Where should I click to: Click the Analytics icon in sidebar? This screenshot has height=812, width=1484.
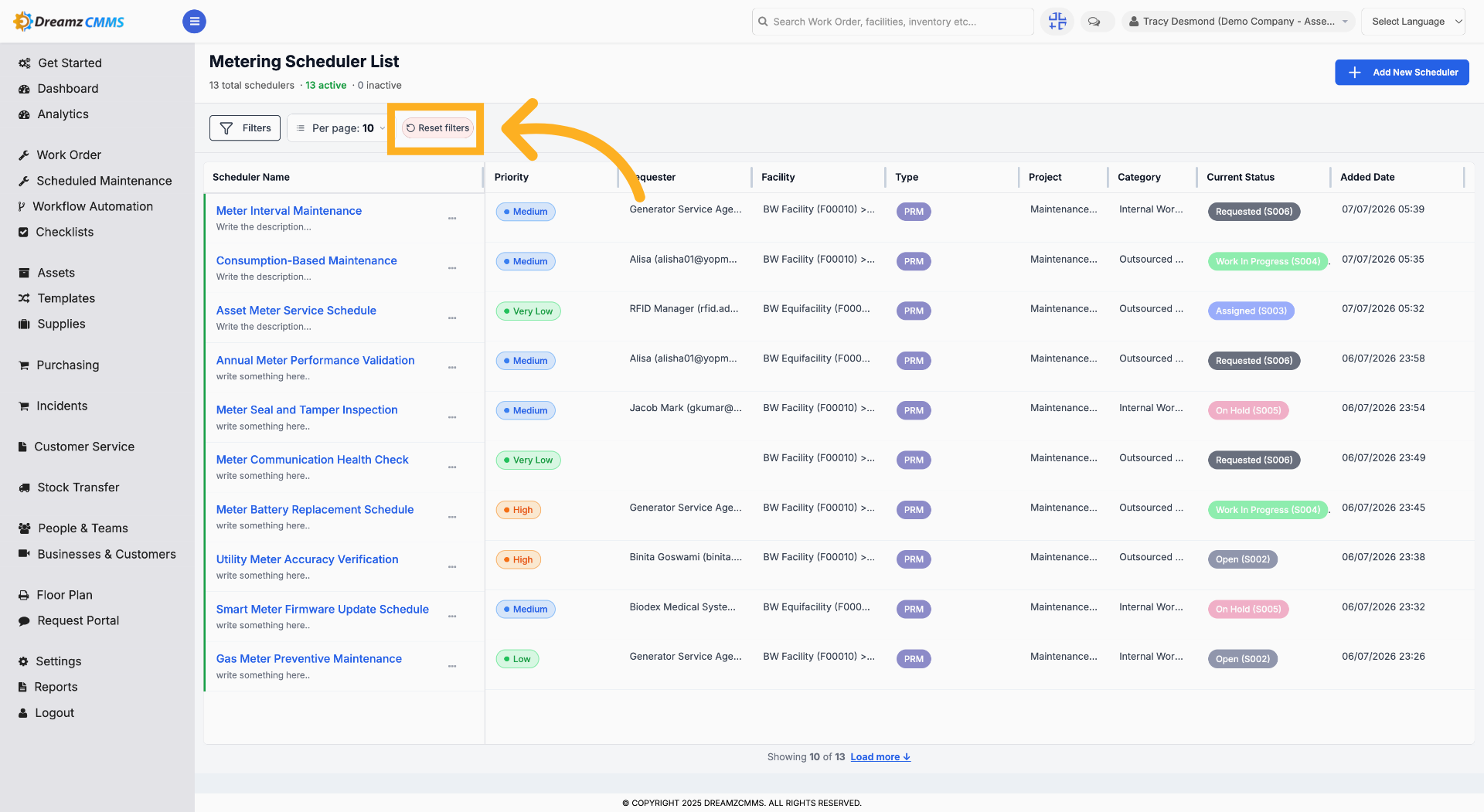pos(24,114)
